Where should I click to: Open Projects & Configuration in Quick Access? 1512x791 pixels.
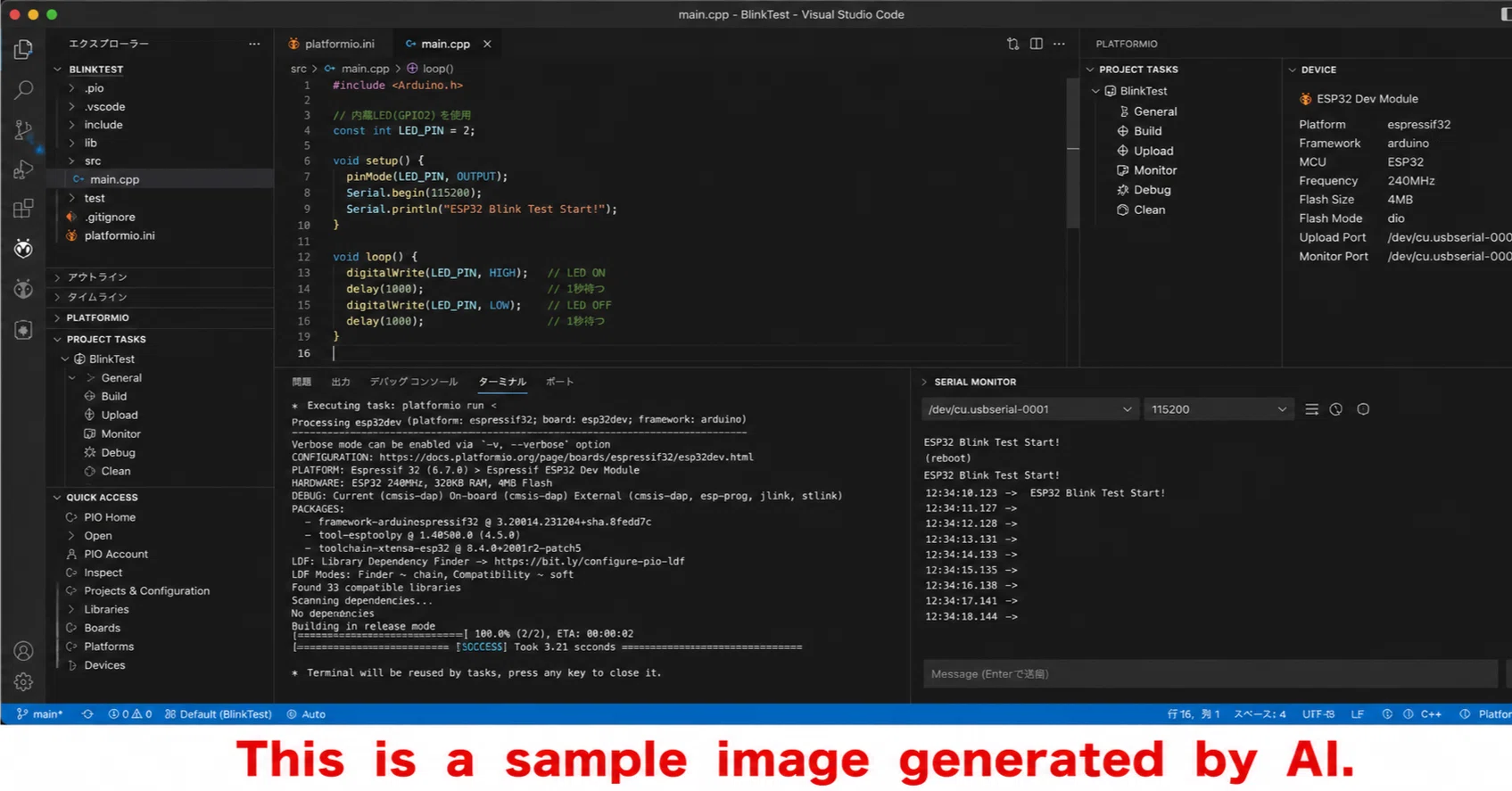146,591
